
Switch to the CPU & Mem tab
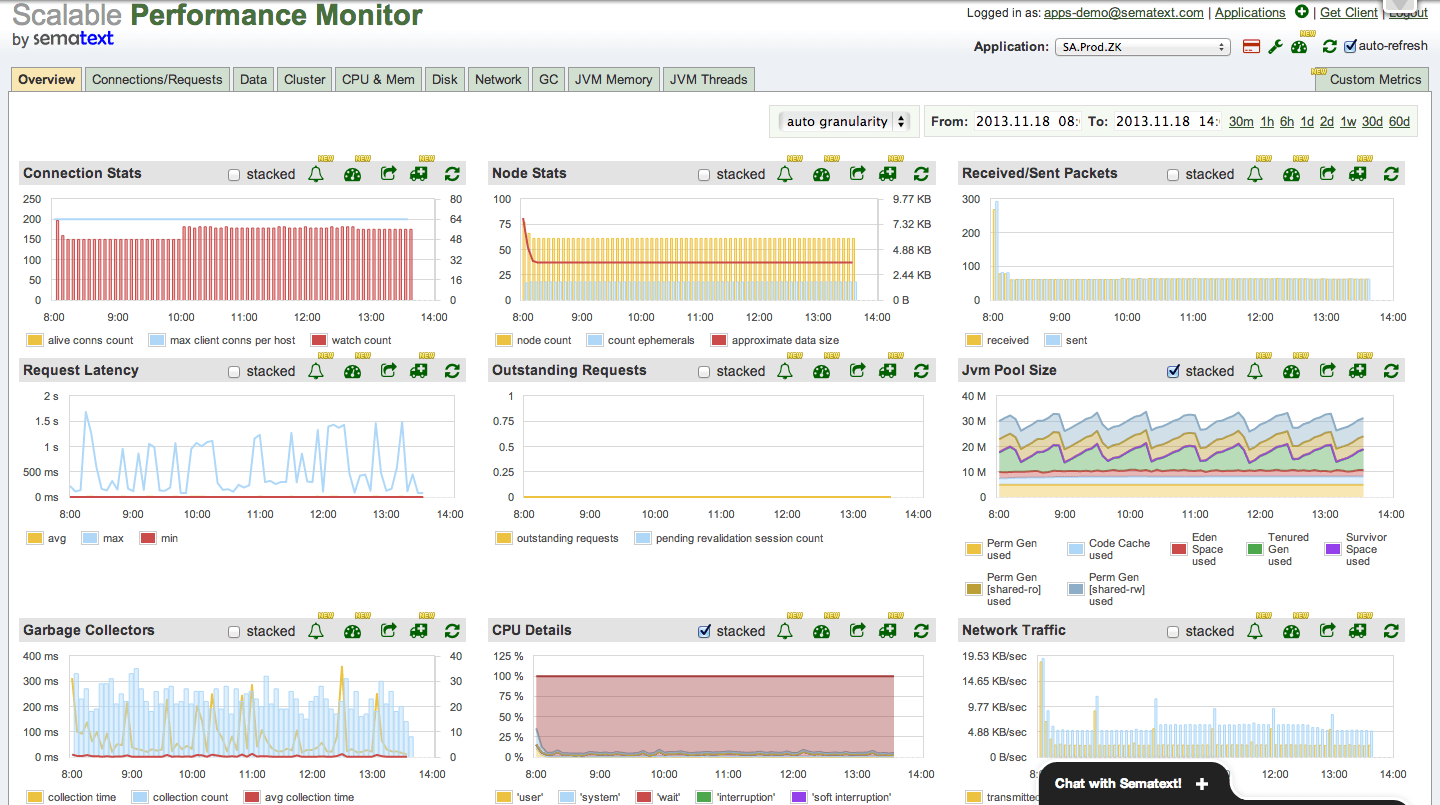(378, 80)
